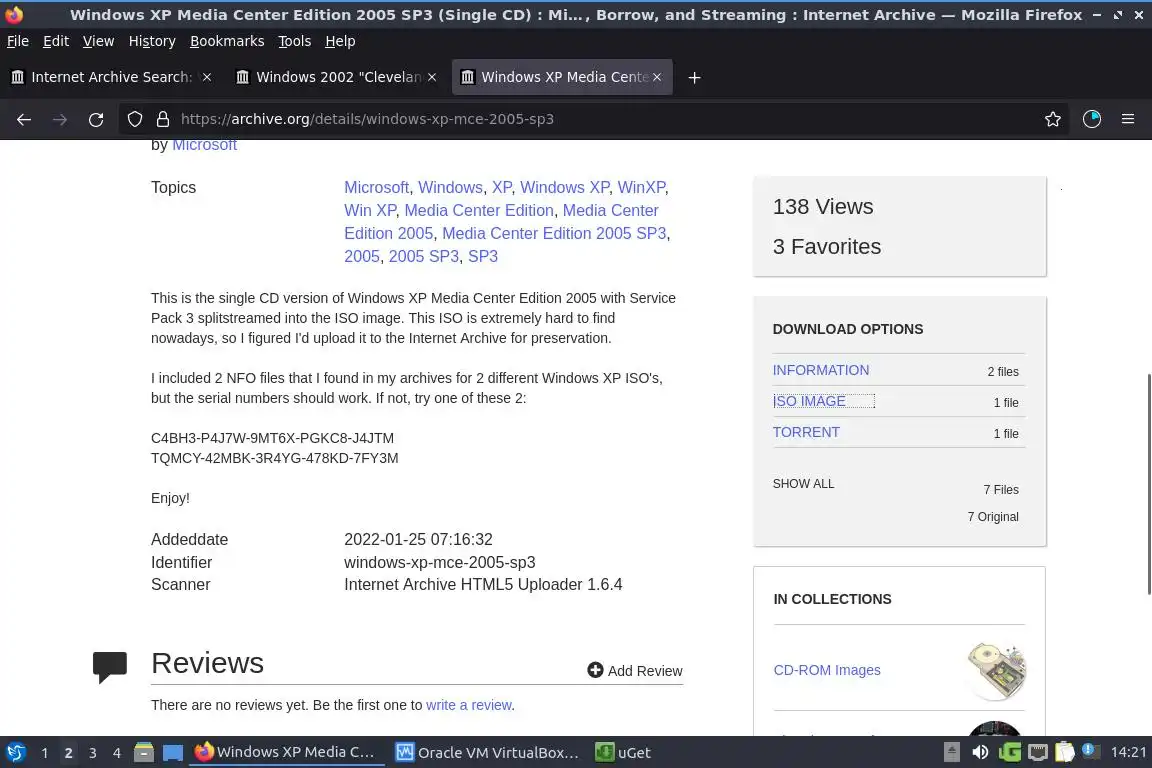Click the notification tray icon with exclamation
This screenshot has height=768, width=1152.
[1091, 751]
